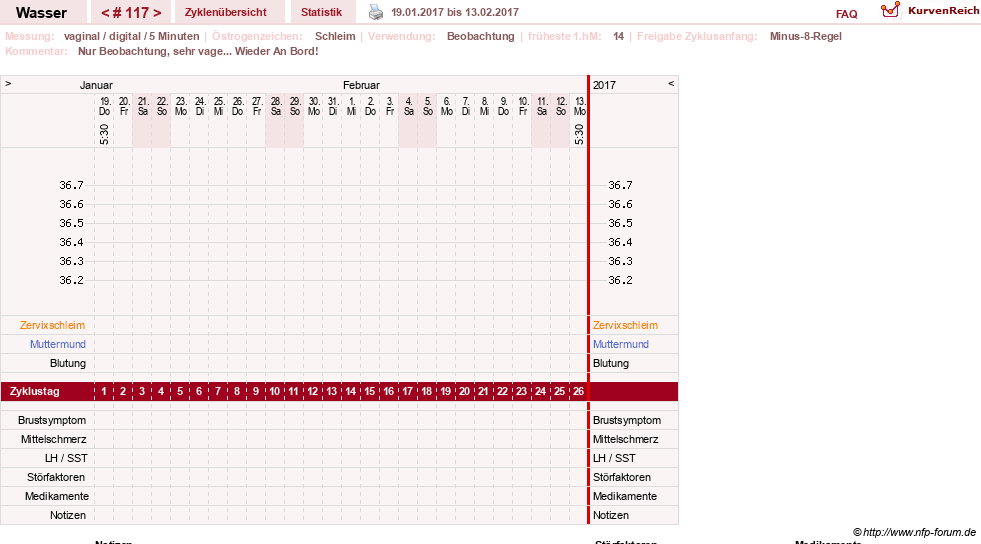Image resolution: width=981 pixels, height=544 pixels.
Task: Click the left Blutung row label
Action: (x=68, y=363)
